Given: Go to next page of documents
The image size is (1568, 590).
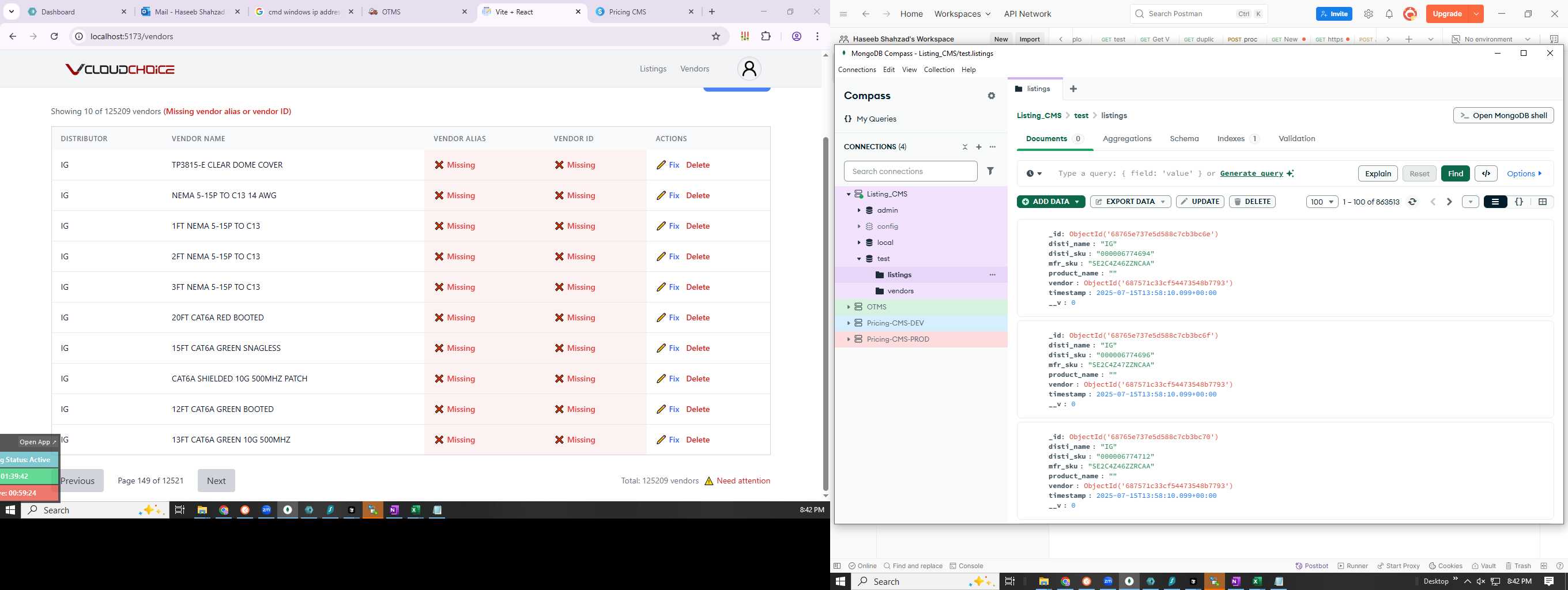Looking at the screenshot, I should (1449, 202).
